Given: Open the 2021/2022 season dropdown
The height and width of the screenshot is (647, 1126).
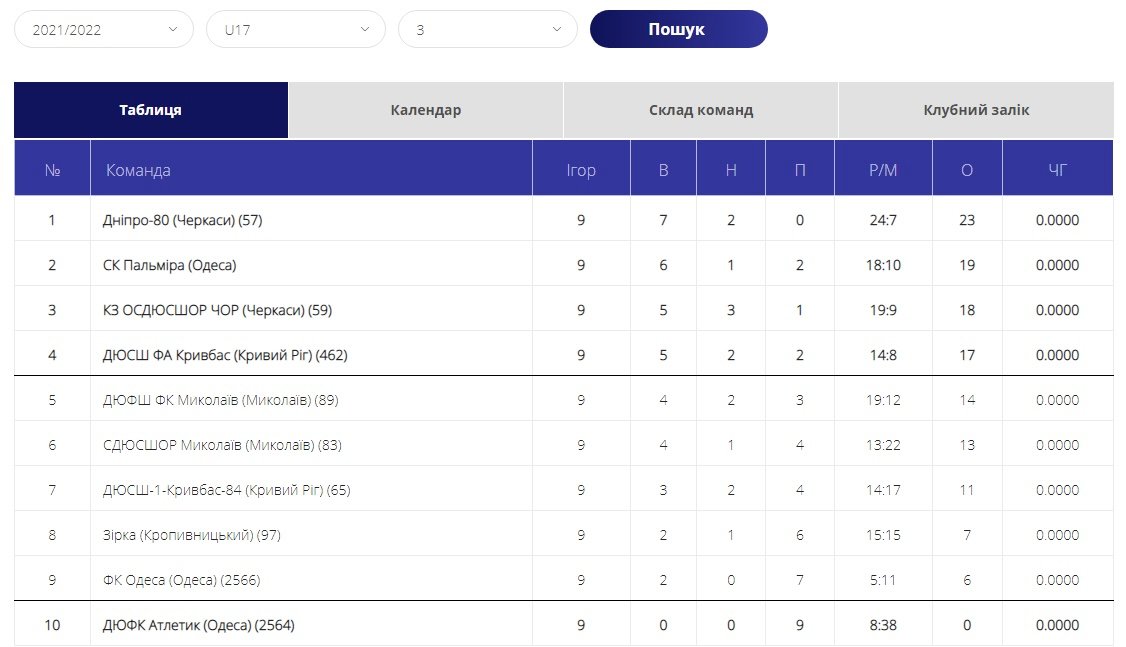Looking at the screenshot, I should (104, 30).
